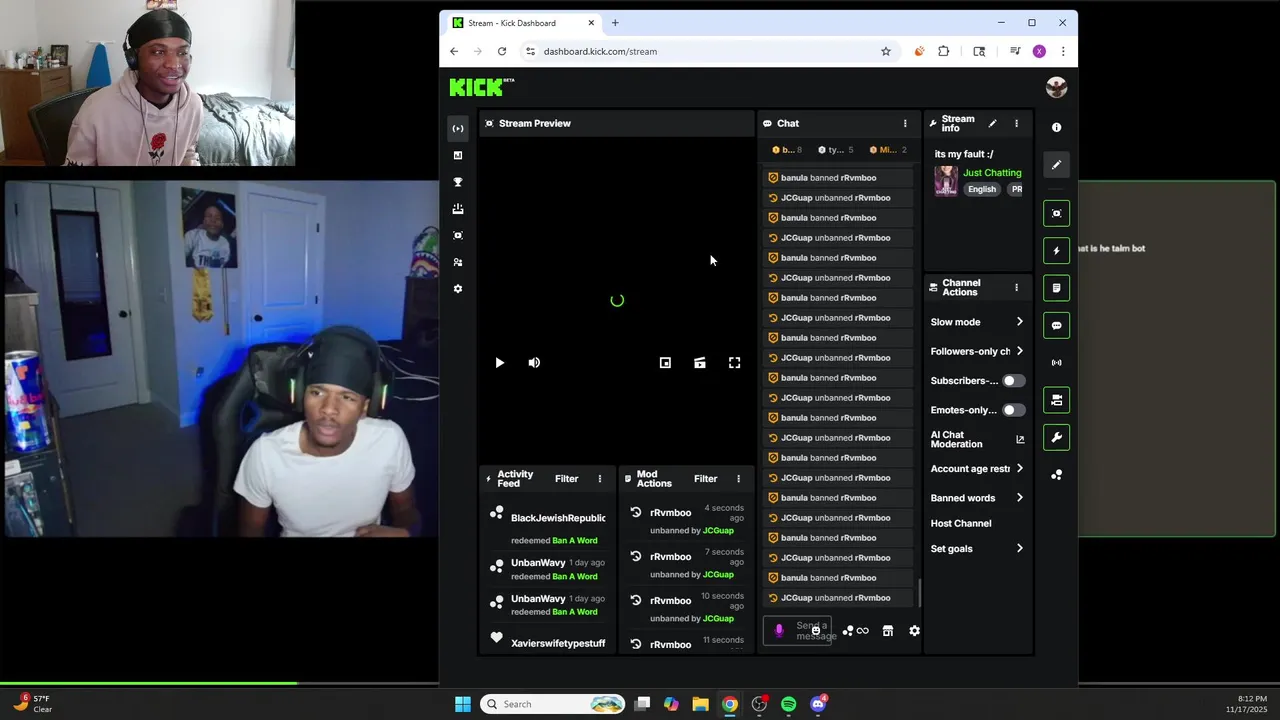Select the first chat tab labeled b...
This screenshot has width=1280, height=720.
787,150
